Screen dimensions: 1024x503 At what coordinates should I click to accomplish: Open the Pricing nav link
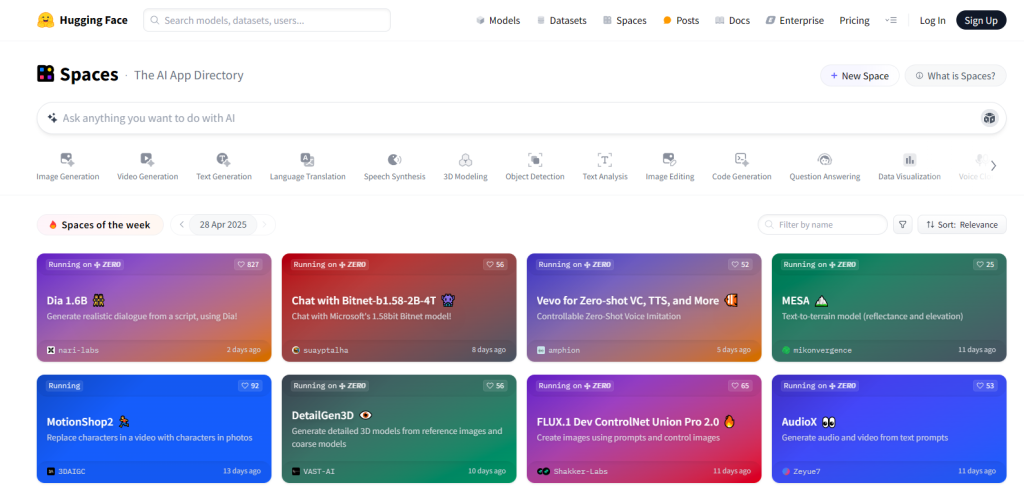click(854, 20)
